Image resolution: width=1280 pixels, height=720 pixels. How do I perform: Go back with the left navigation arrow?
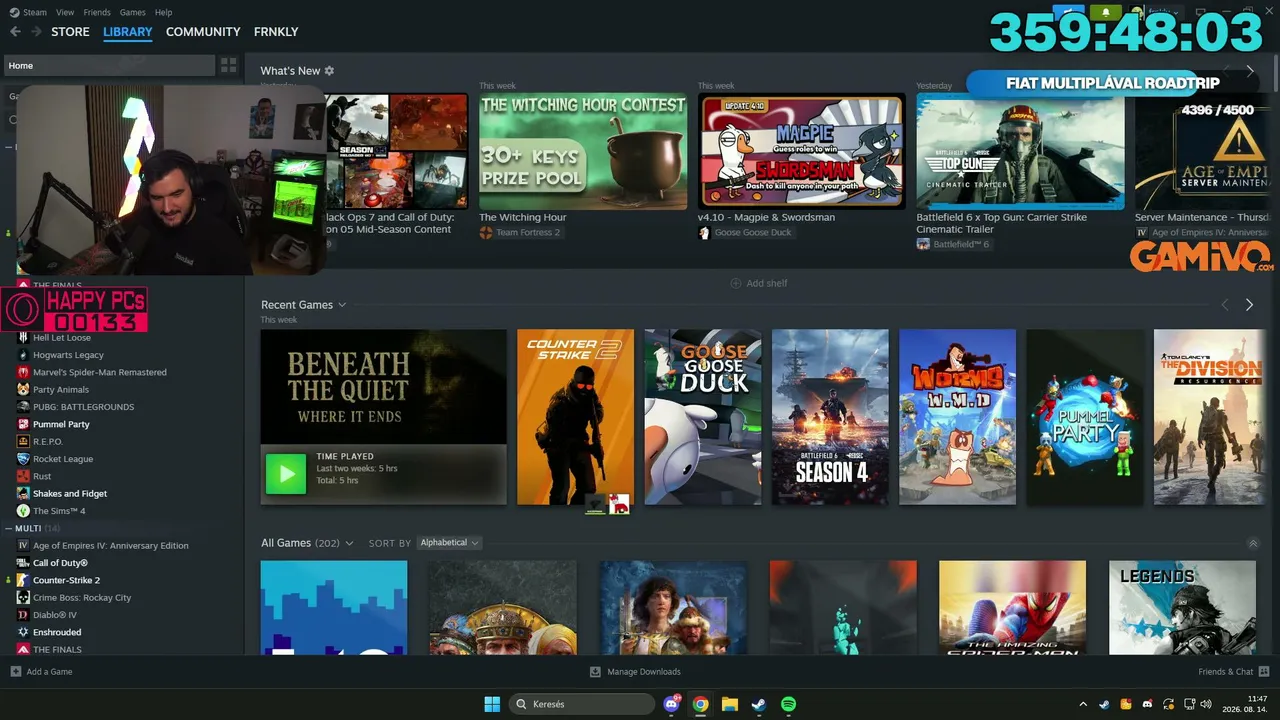15,32
